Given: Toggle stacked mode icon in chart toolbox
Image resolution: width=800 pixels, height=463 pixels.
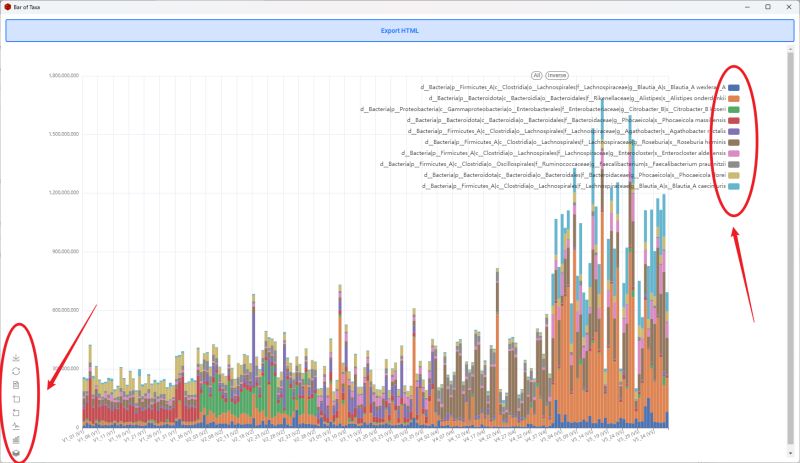Looking at the screenshot, I should pos(16,453).
